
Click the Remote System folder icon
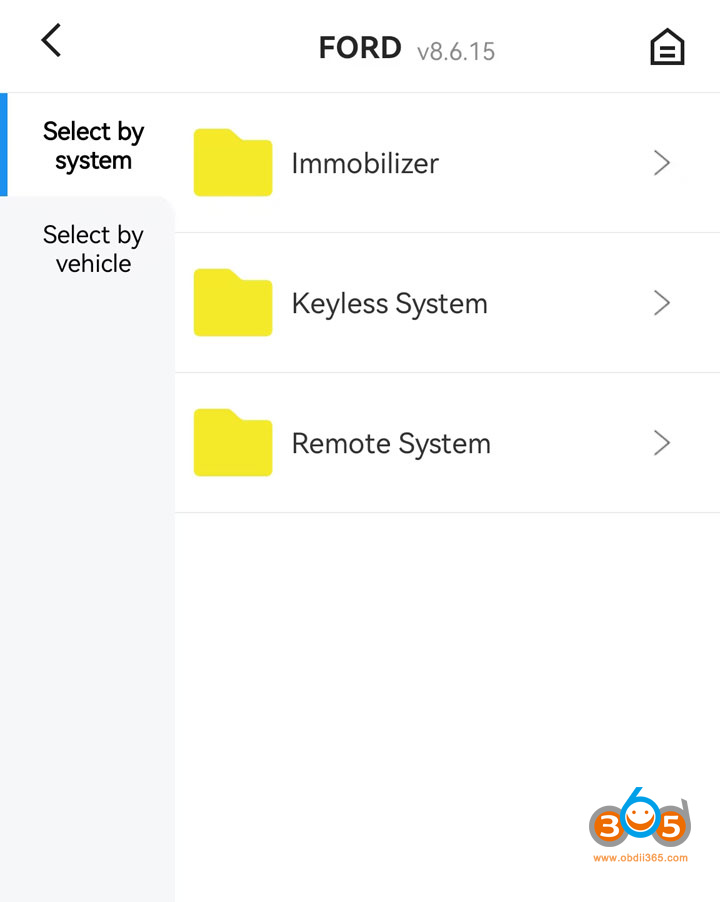(x=232, y=443)
